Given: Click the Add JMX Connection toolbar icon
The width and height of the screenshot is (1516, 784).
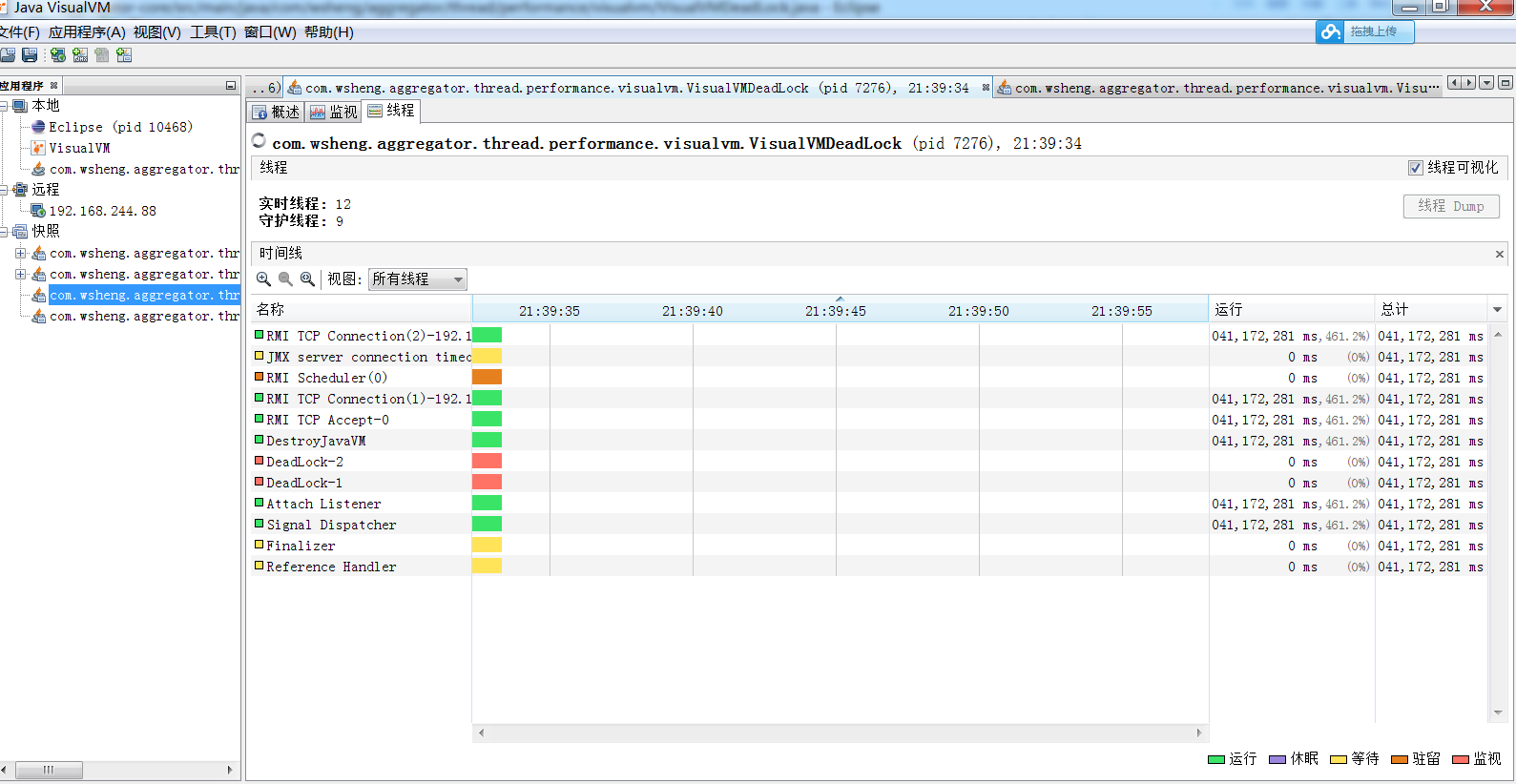Looking at the screenshot, I should (x=80, y=55).
